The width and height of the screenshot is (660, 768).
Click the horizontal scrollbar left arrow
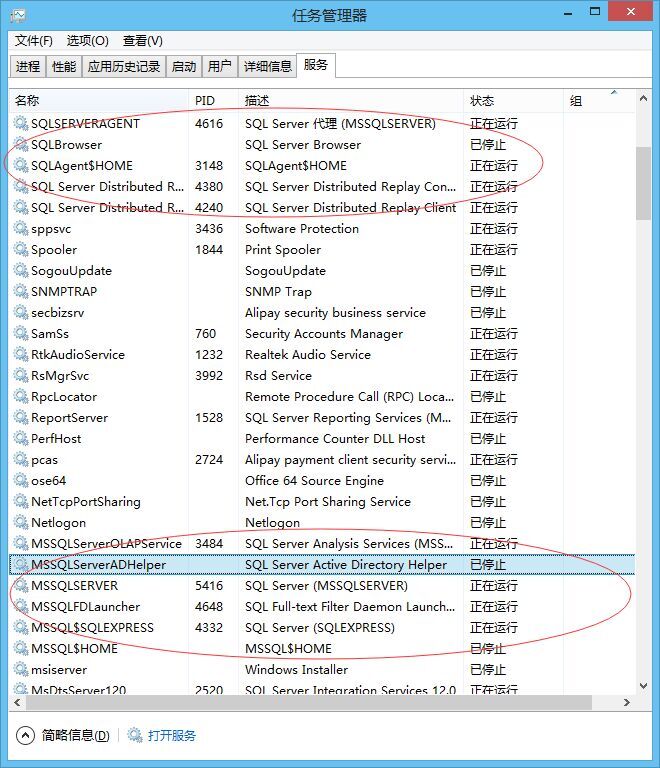pos(17,702)
